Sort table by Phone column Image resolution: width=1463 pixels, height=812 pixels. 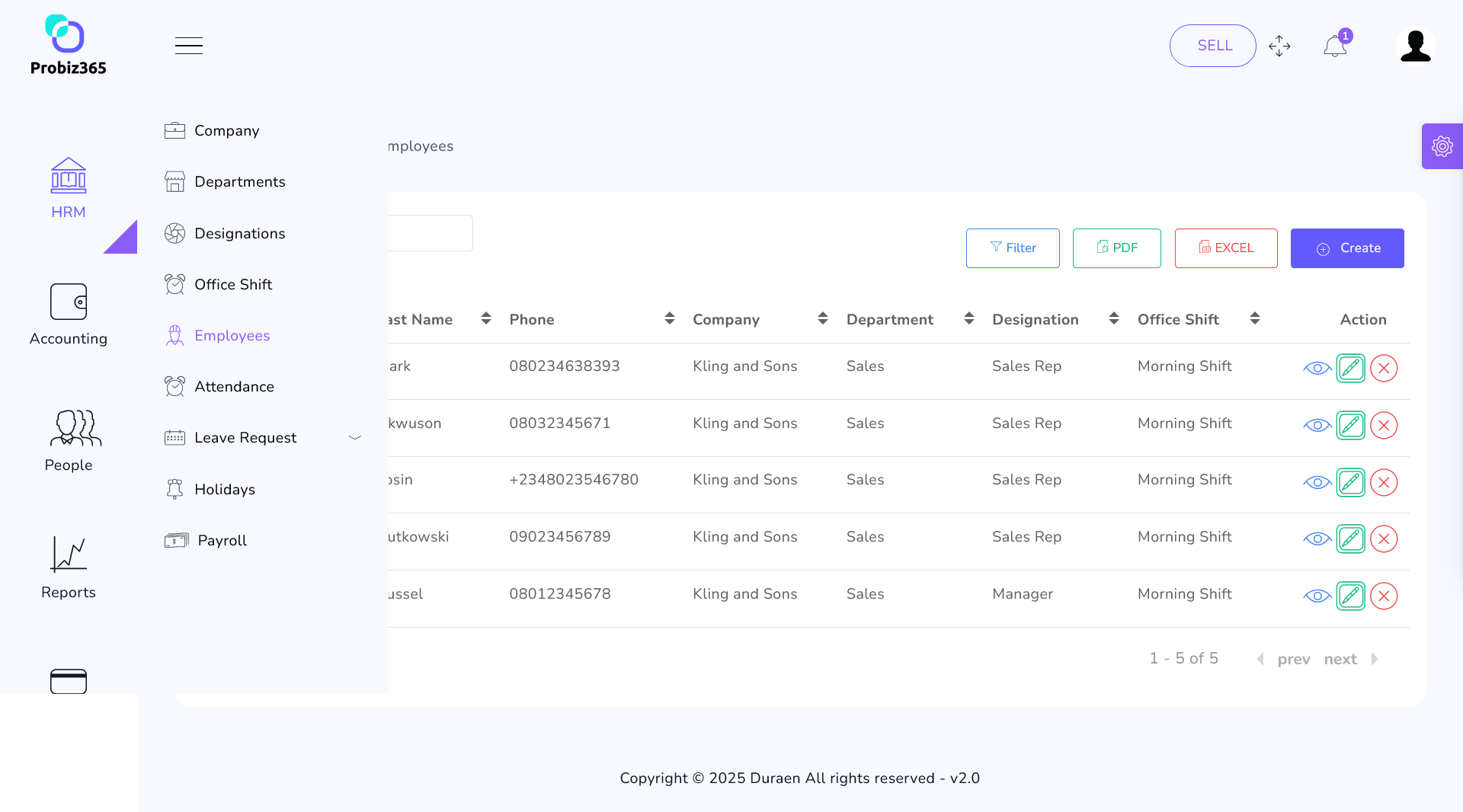tap(669, 319)
